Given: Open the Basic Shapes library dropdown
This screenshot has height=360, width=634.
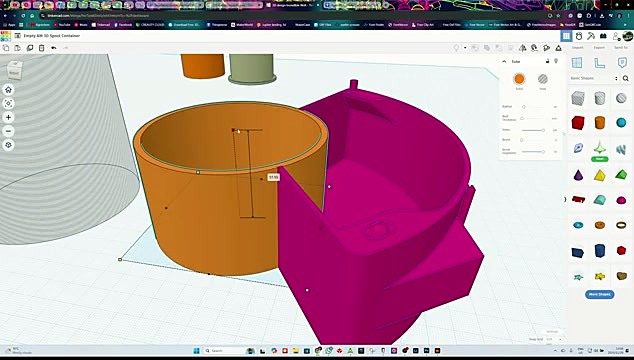Looking at the screenshot, I should click(x=594, y=78).
